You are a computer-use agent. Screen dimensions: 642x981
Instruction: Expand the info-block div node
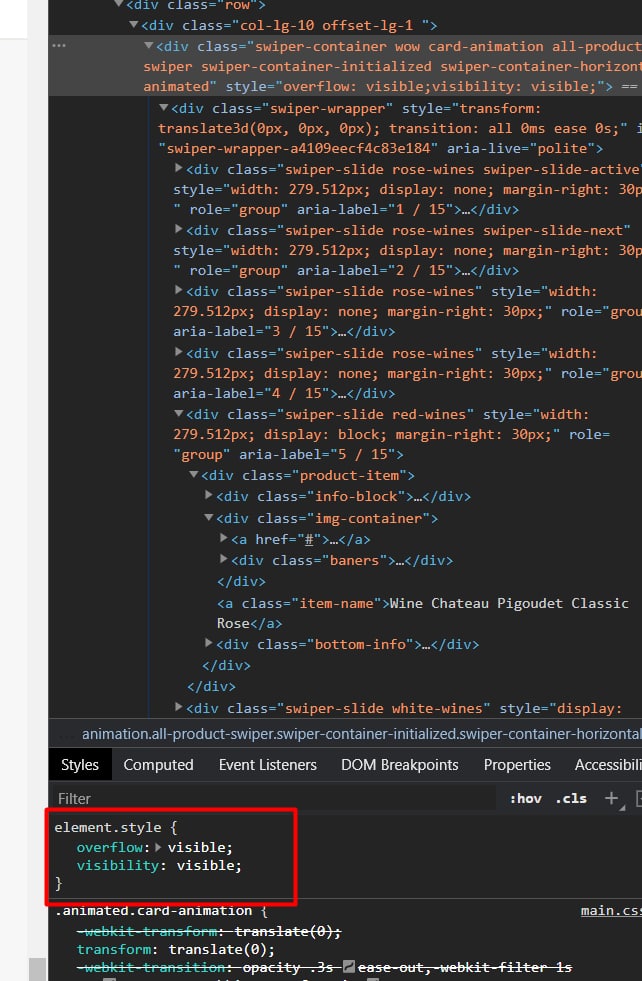click(208, 496)
